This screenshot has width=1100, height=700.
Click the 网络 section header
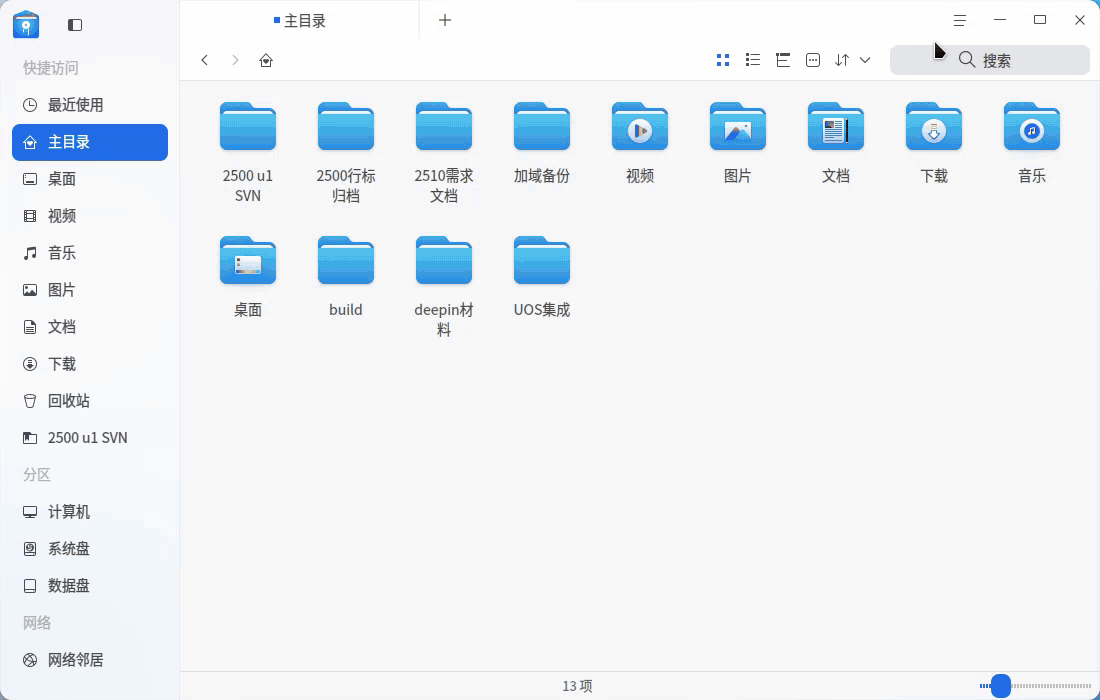(x=36, y=623)
